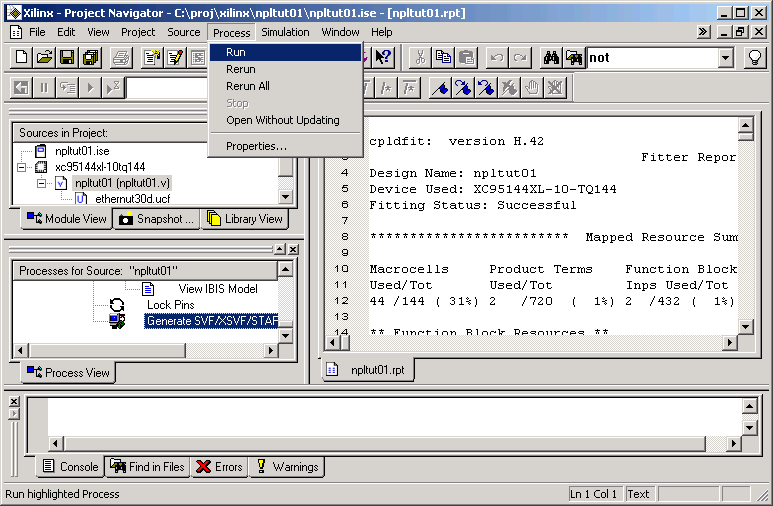Click the report editor scroll right arrow

[729, 342]
